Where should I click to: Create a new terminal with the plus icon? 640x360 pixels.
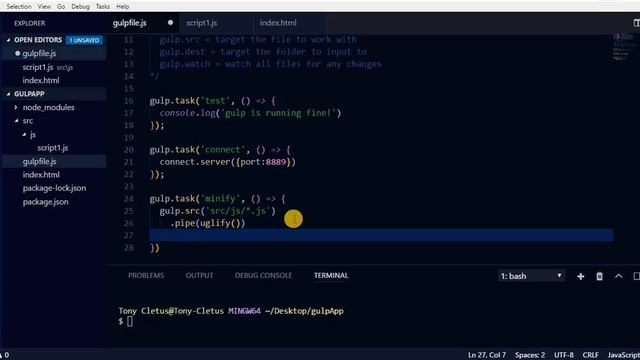(580, 276)
